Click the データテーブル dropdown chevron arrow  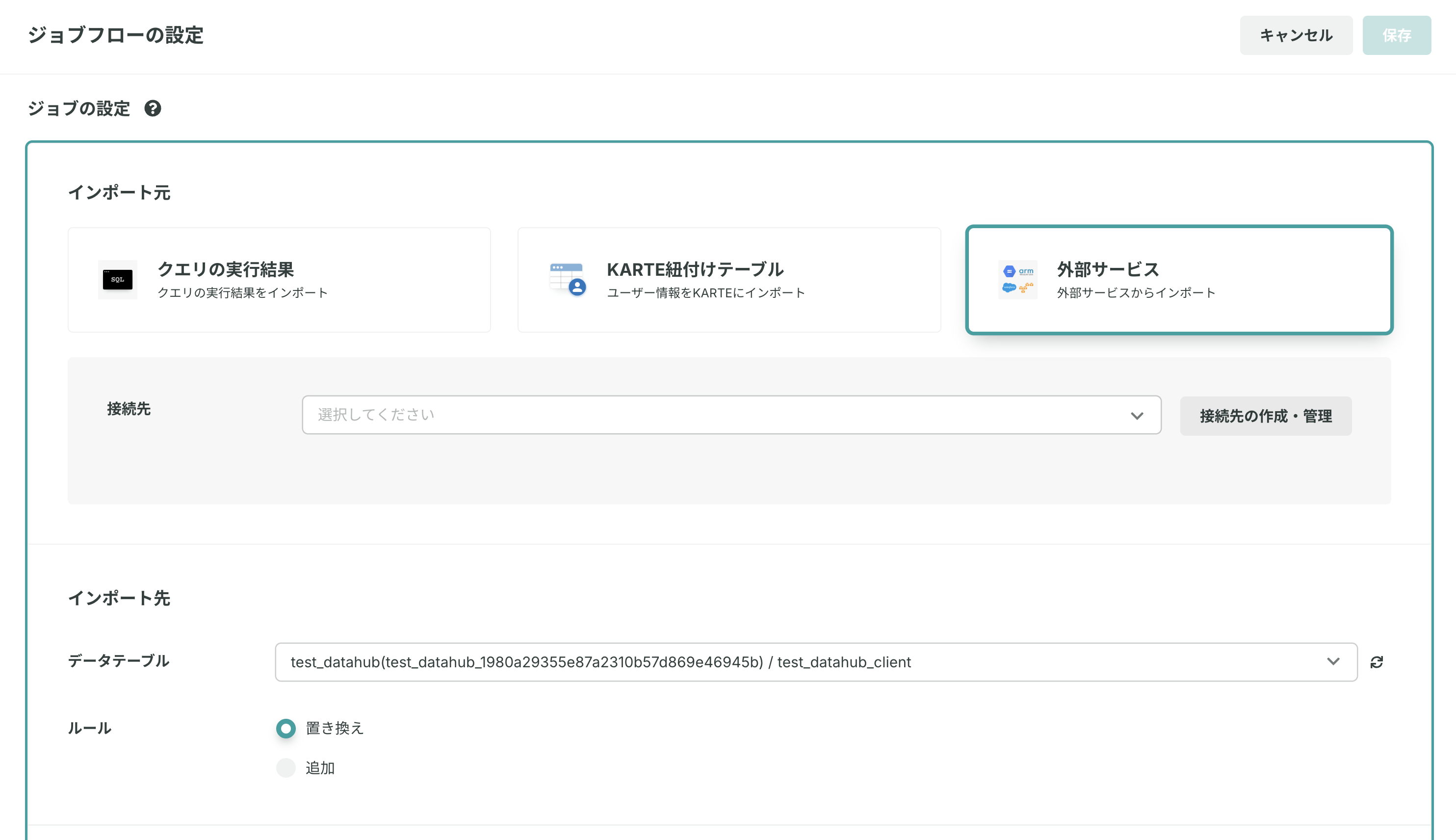point(1333,662)
